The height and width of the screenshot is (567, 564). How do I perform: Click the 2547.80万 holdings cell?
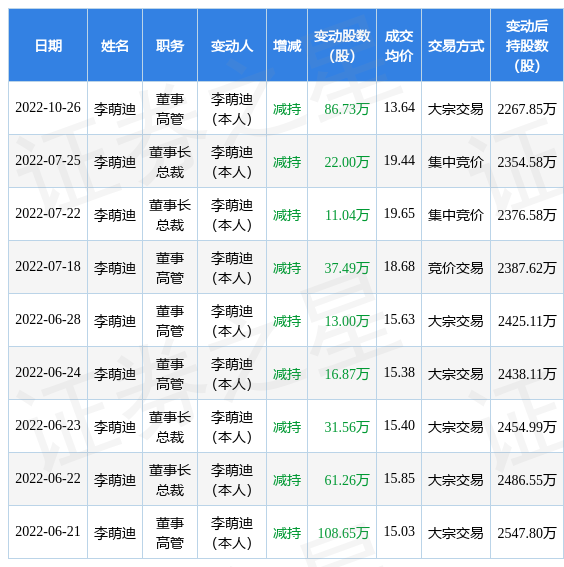point(527,533)
